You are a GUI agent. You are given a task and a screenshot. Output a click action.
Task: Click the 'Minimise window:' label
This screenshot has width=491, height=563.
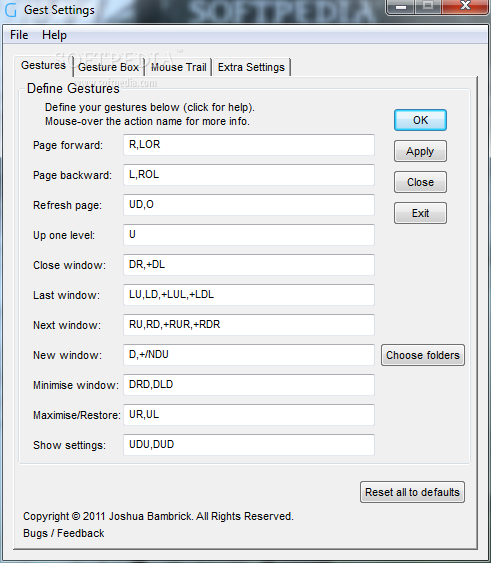click(x=76, y=385)
